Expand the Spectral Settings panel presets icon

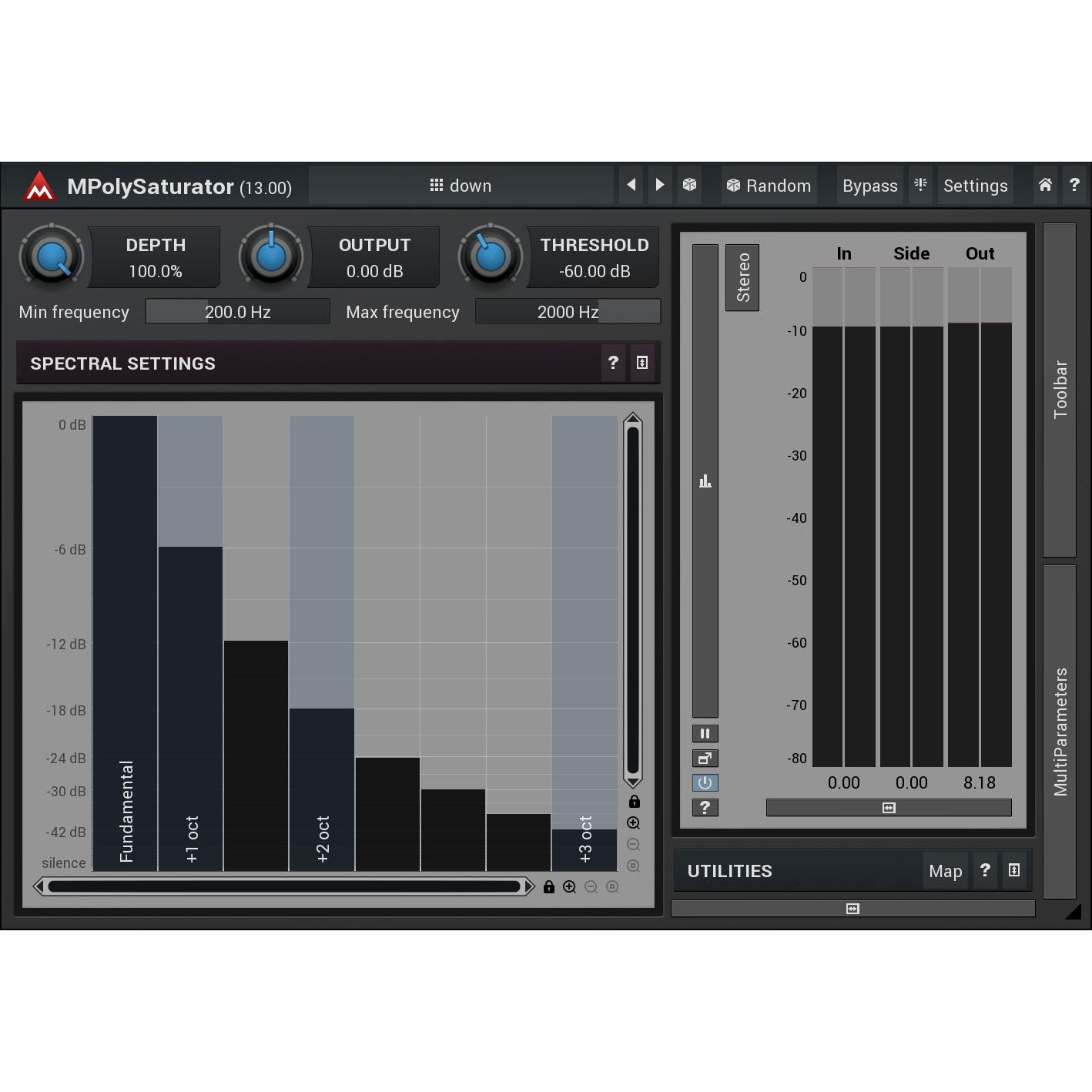pos(642,363)
